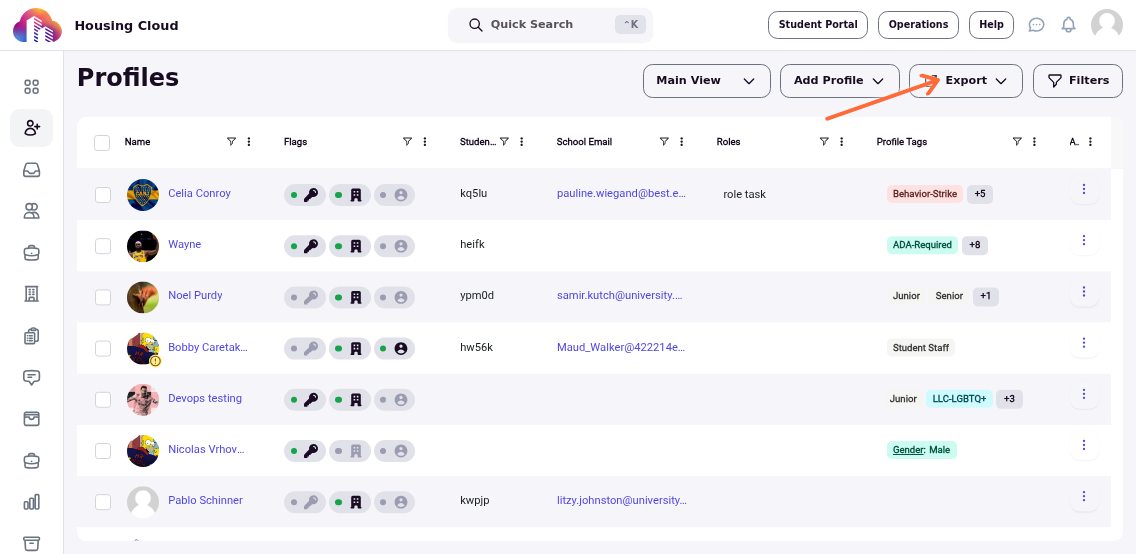Click Wayne's profile picture thumbnail
This screenshot has width=1136, height=554.
pyautogui.click(x=143, y=246)
